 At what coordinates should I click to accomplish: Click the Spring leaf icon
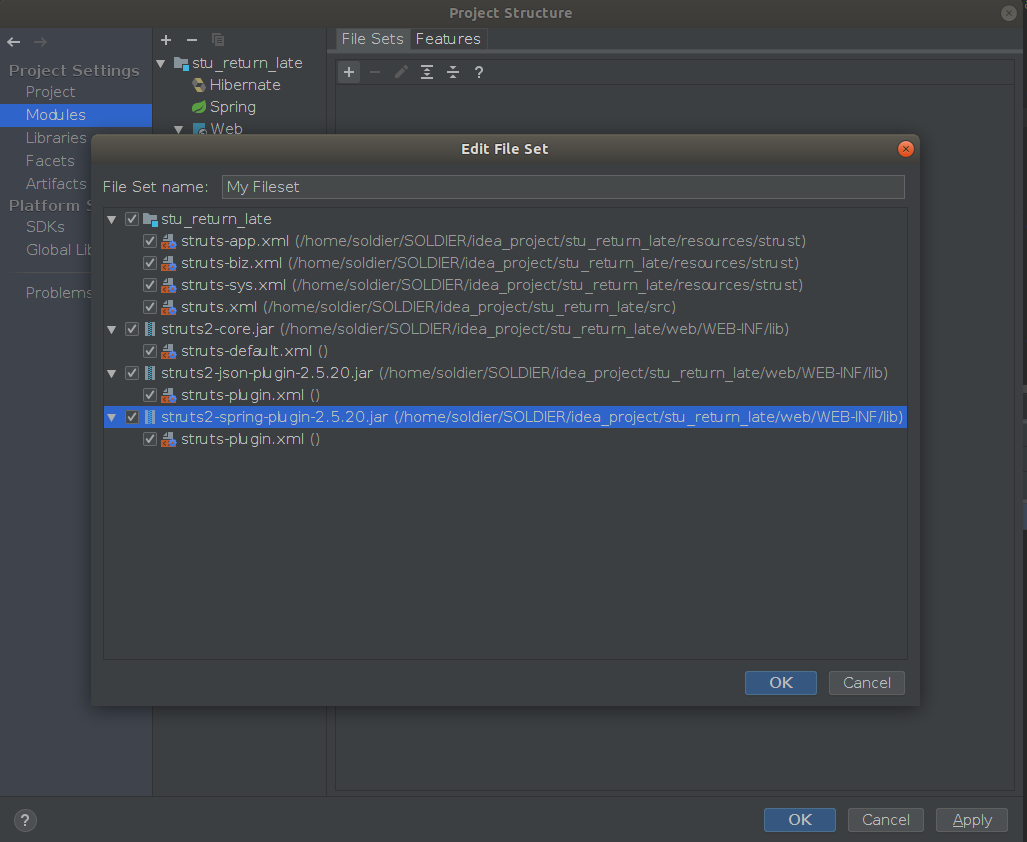198,107
